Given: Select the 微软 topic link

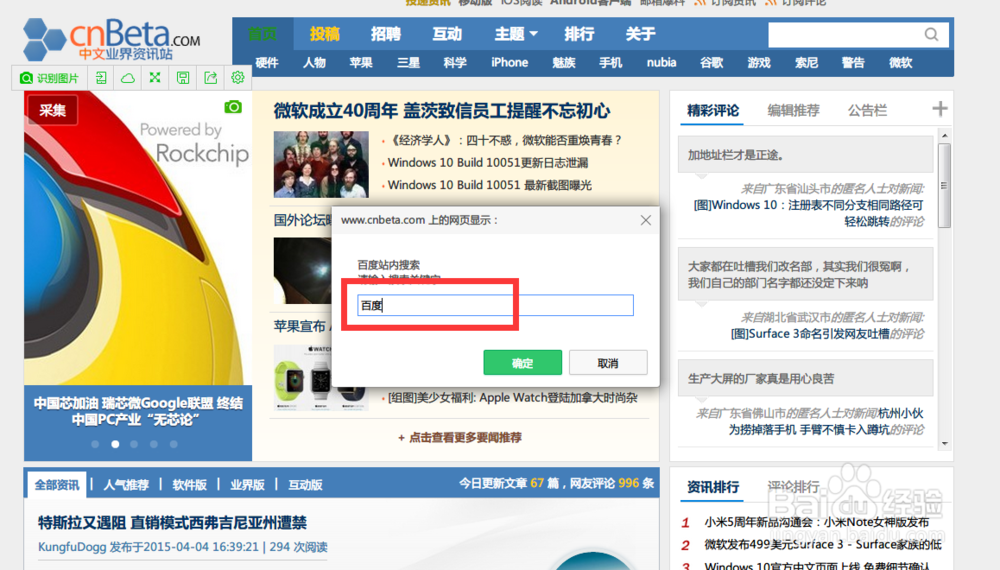Looking at the screenshot, I should [x=901, y=62].
